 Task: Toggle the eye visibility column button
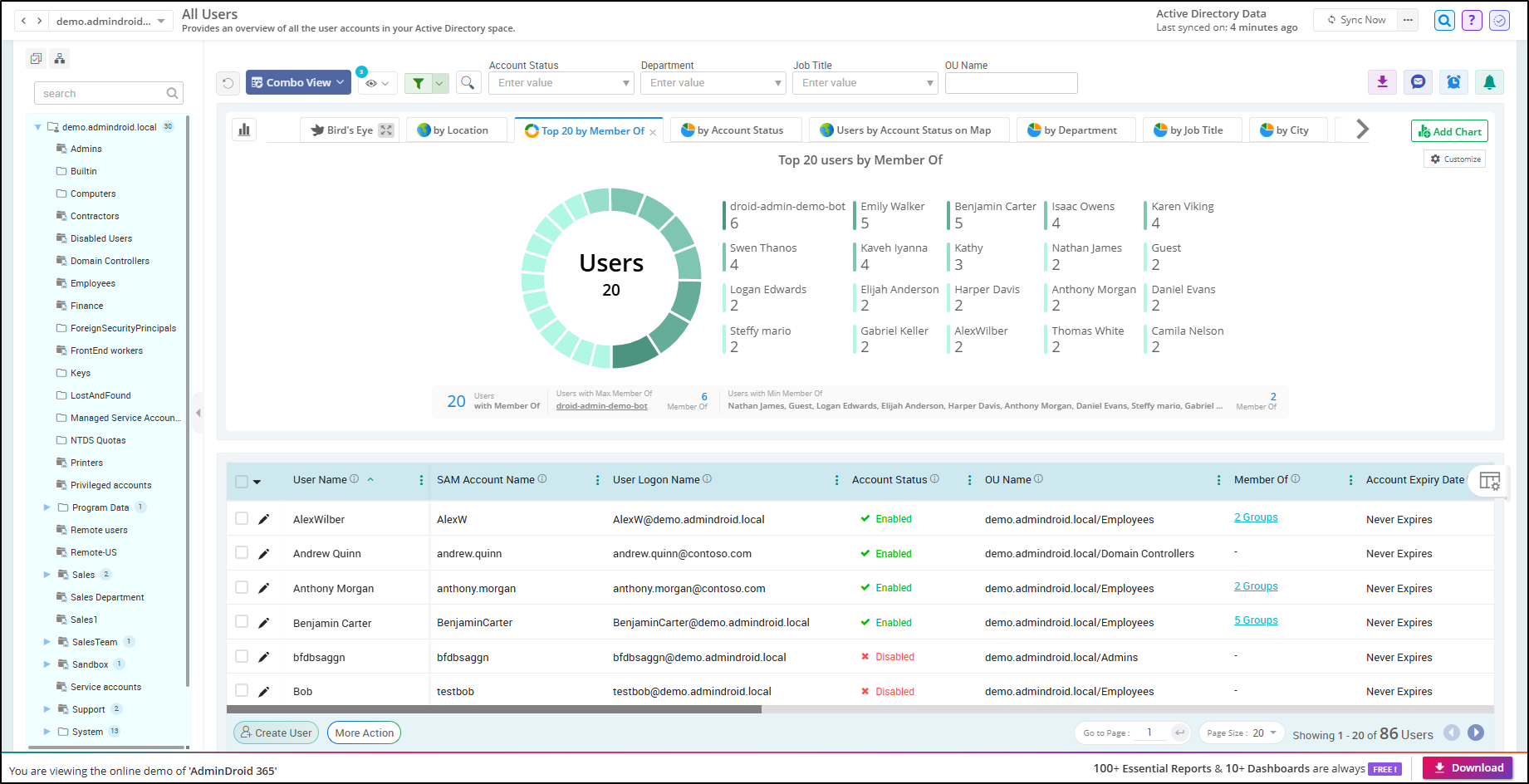tap(377, 83)
